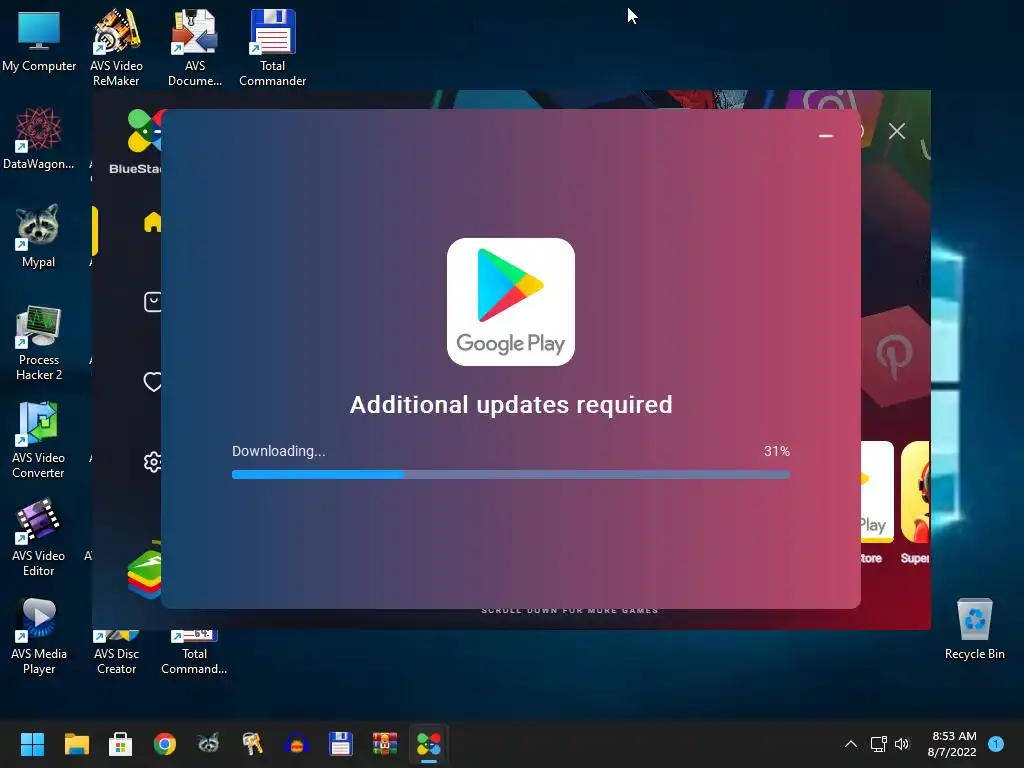Open WinRAR books icon in taskbar
The width and height of the screenshot is (1024, 768).
tap(385, 744)
